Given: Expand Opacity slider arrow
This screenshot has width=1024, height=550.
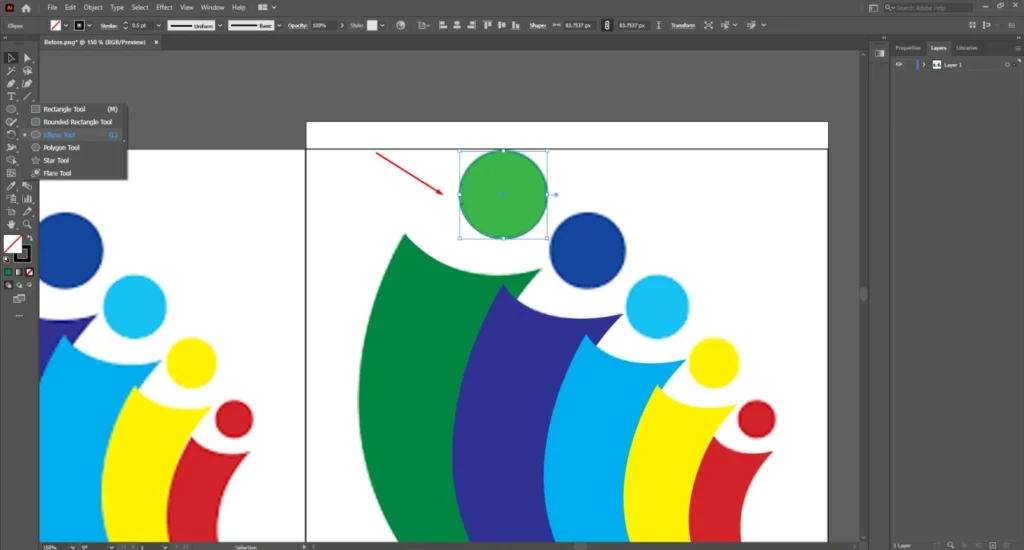Looking at the screenshot, I should [342, 25].
